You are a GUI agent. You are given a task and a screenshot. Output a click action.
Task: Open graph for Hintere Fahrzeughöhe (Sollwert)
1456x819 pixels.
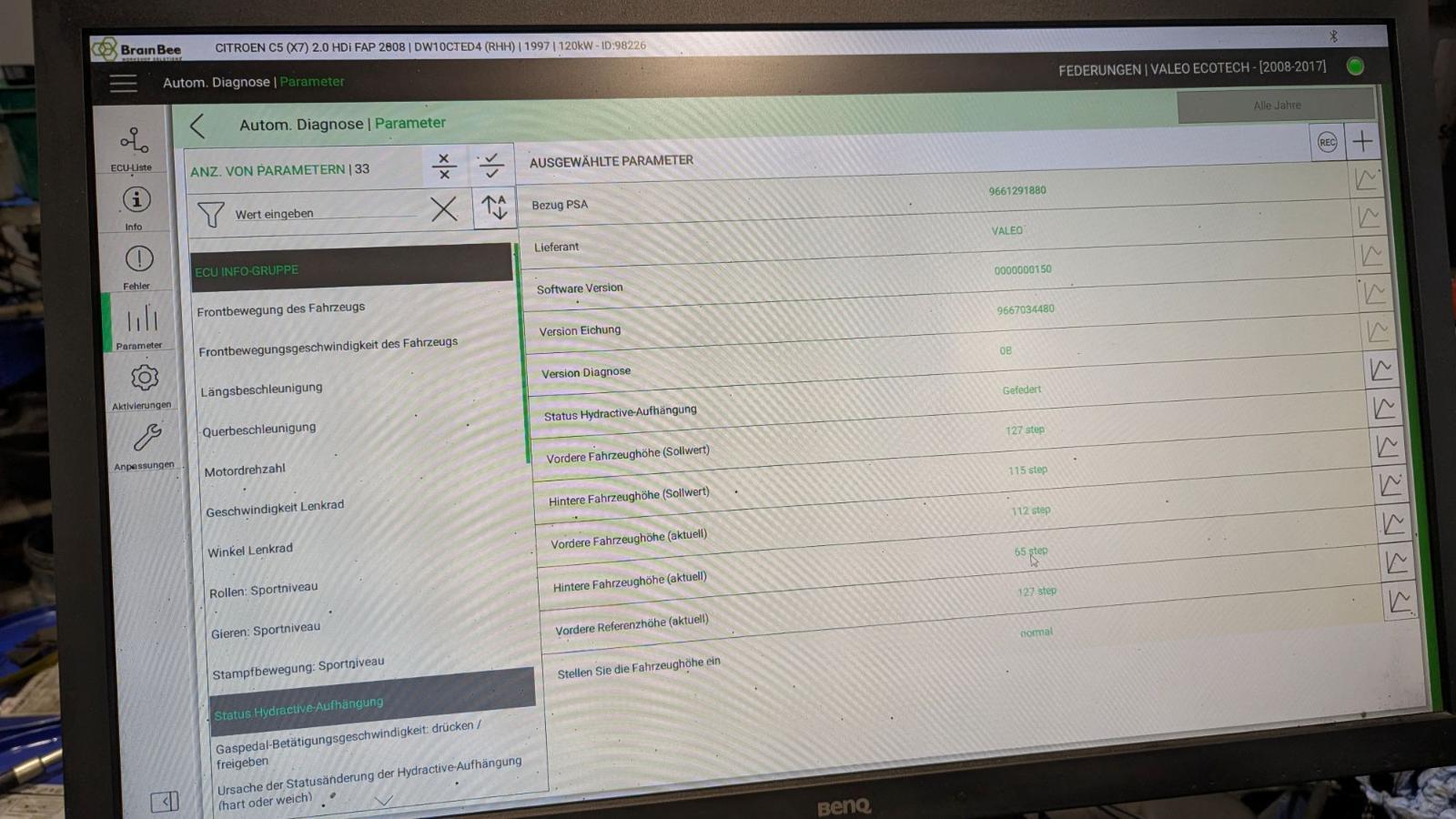click(1388, 446)
